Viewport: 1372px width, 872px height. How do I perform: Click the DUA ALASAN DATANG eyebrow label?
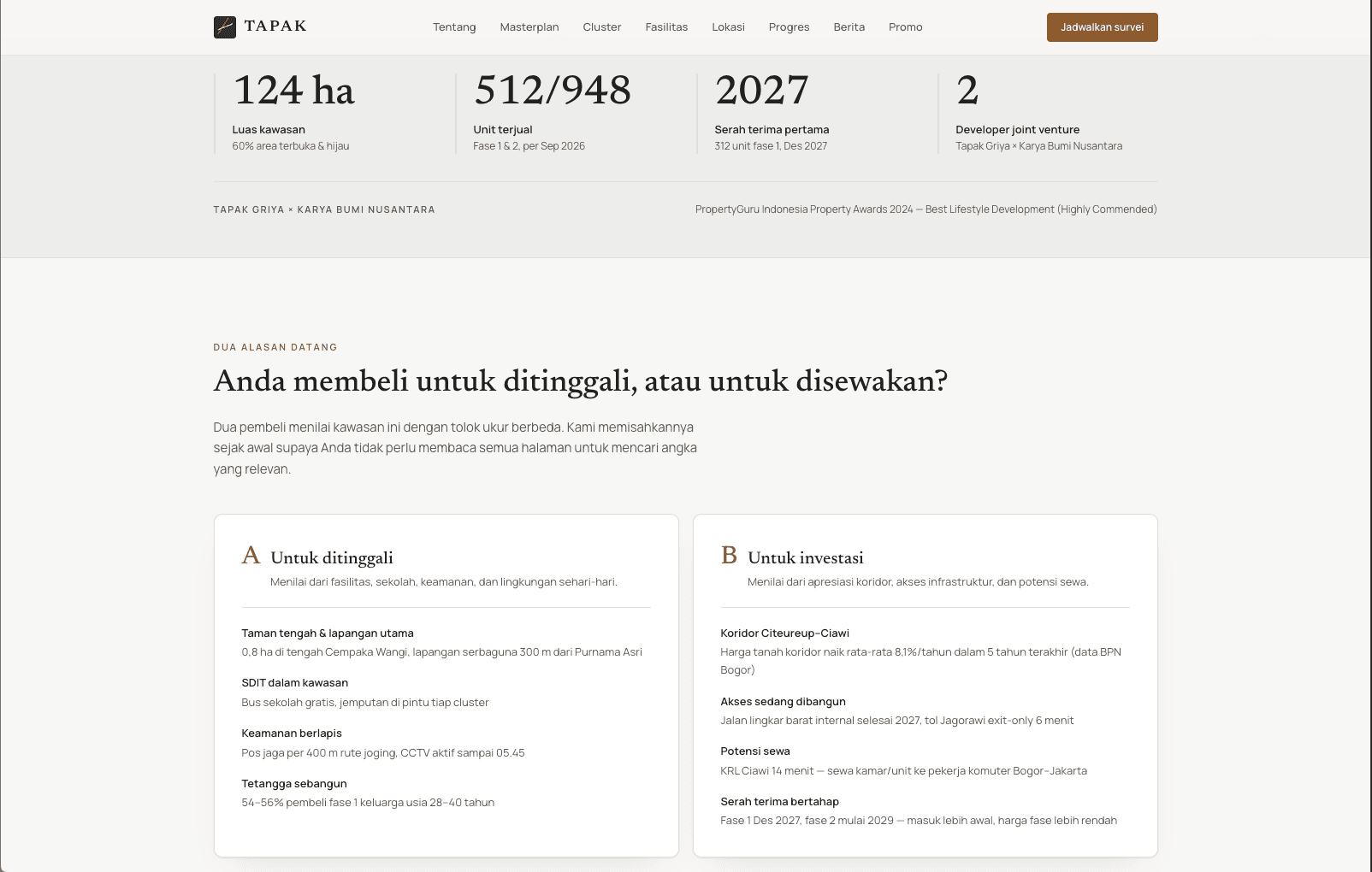click(x=275, y=347)
